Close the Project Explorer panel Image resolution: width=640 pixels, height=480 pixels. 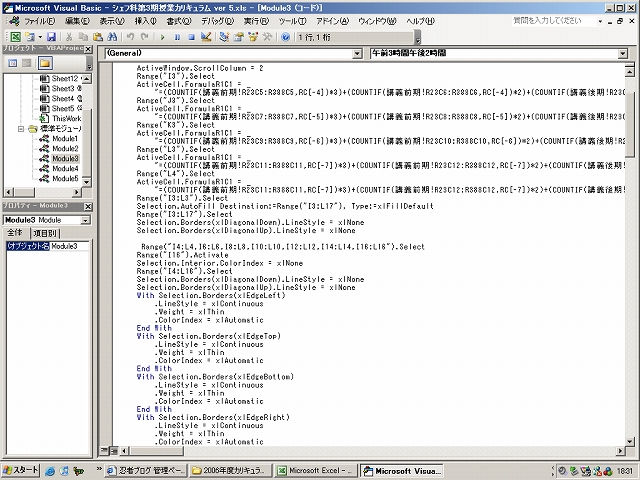click(x=88, y=49)
